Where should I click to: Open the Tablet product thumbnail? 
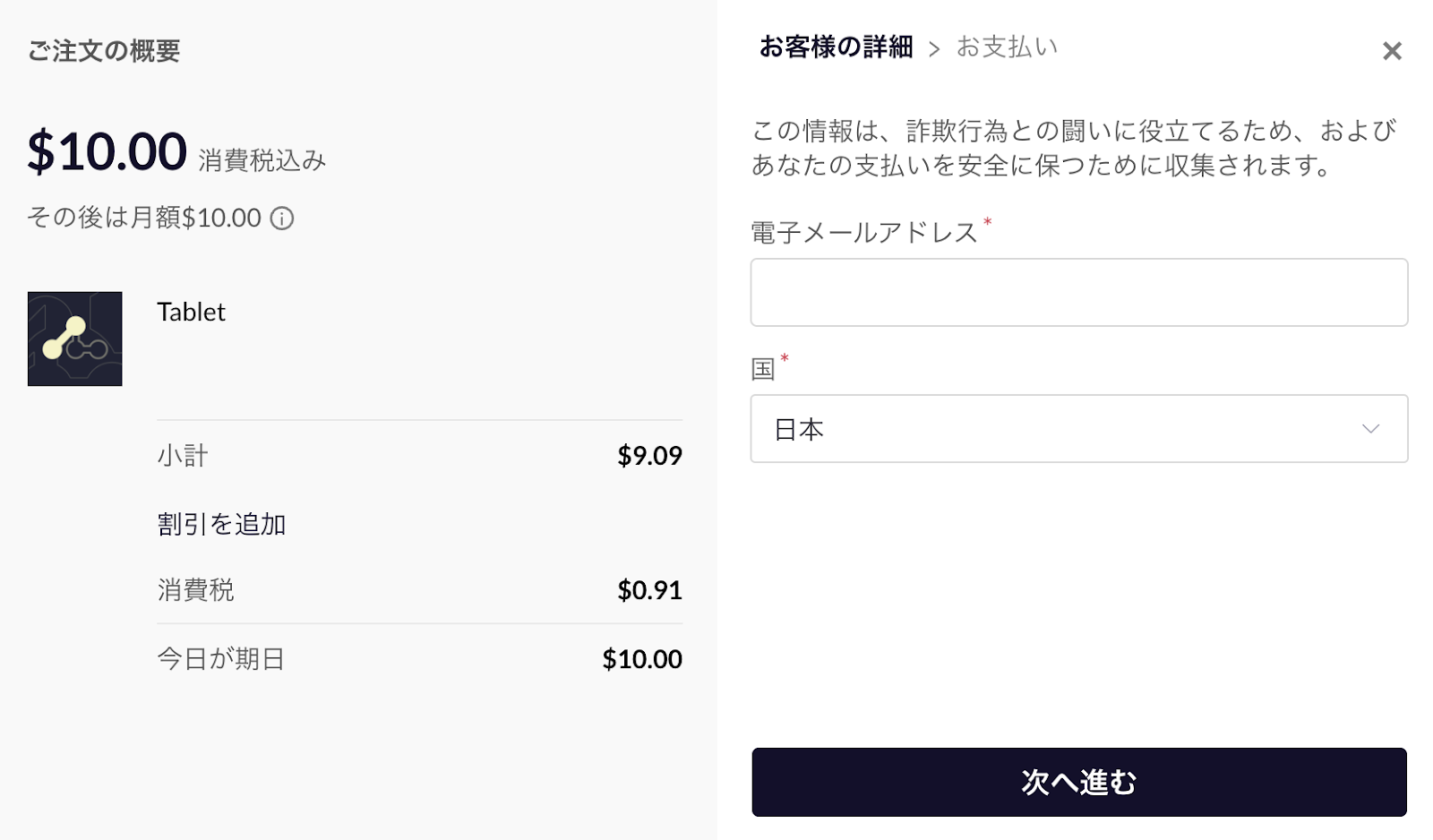(x=75, y=339)
